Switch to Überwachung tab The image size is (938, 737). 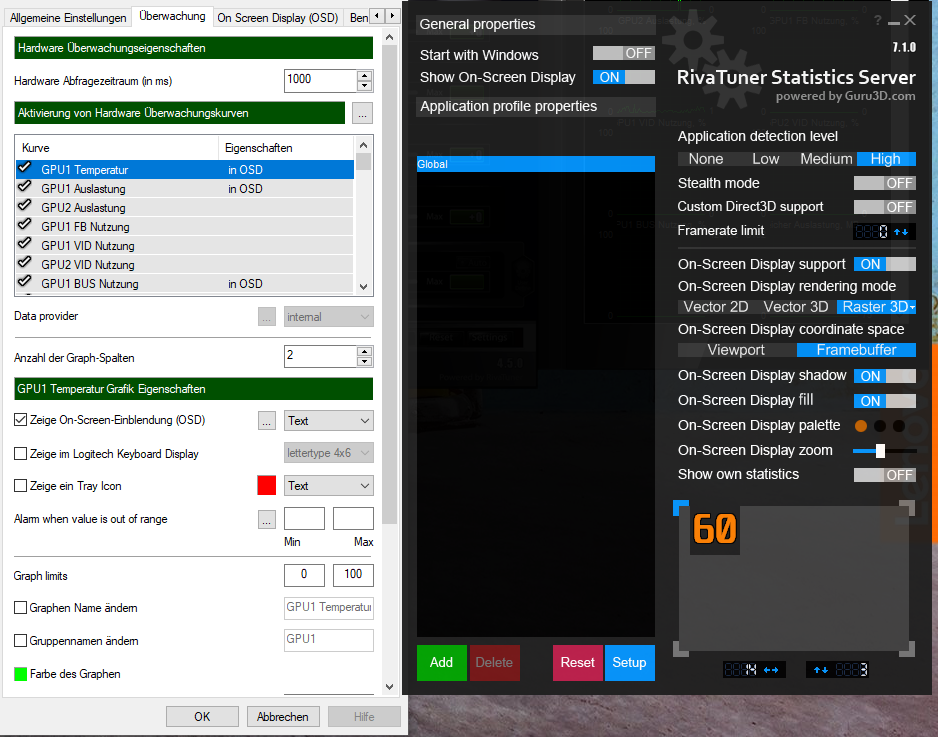pyautogui.click(x=172, y=16)
